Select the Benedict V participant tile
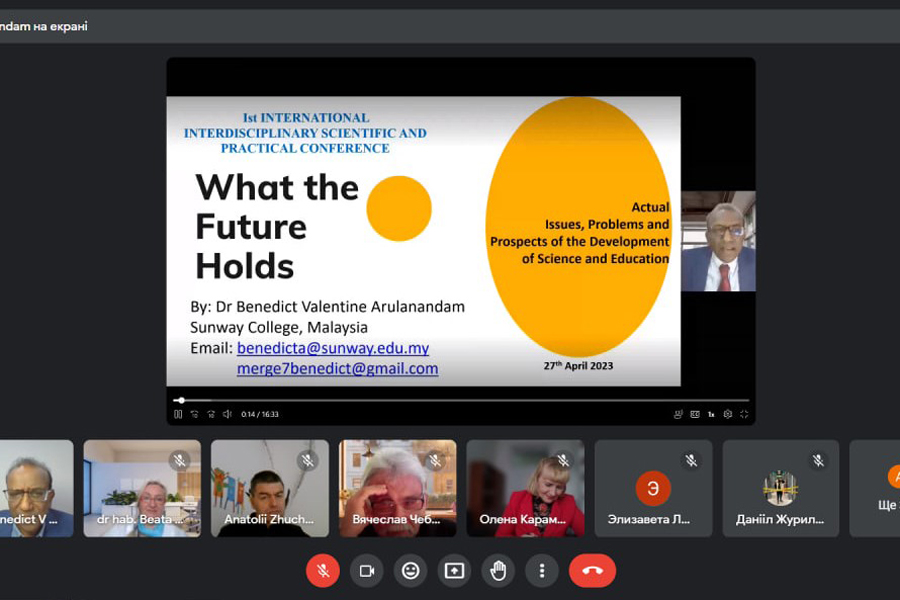 click(37, 489)
